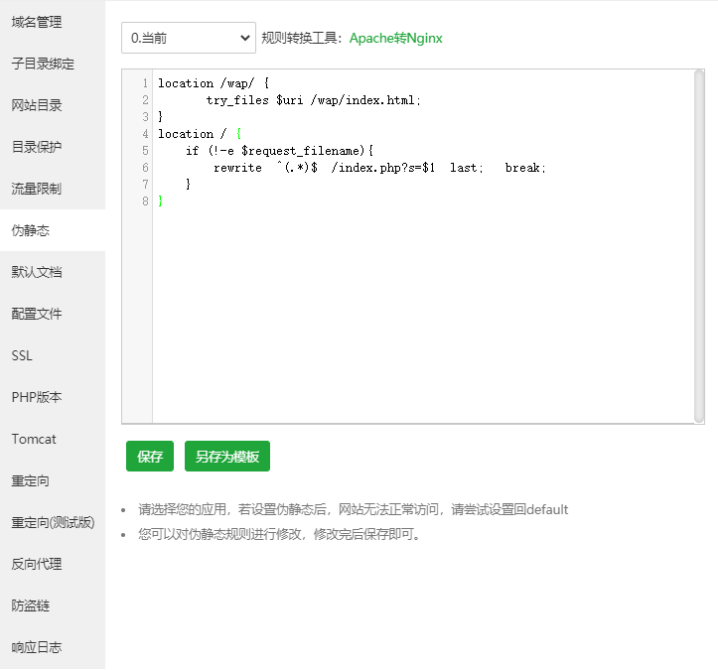Click the try_files $uri line in editor
The image size is (718, 670).
313,100
